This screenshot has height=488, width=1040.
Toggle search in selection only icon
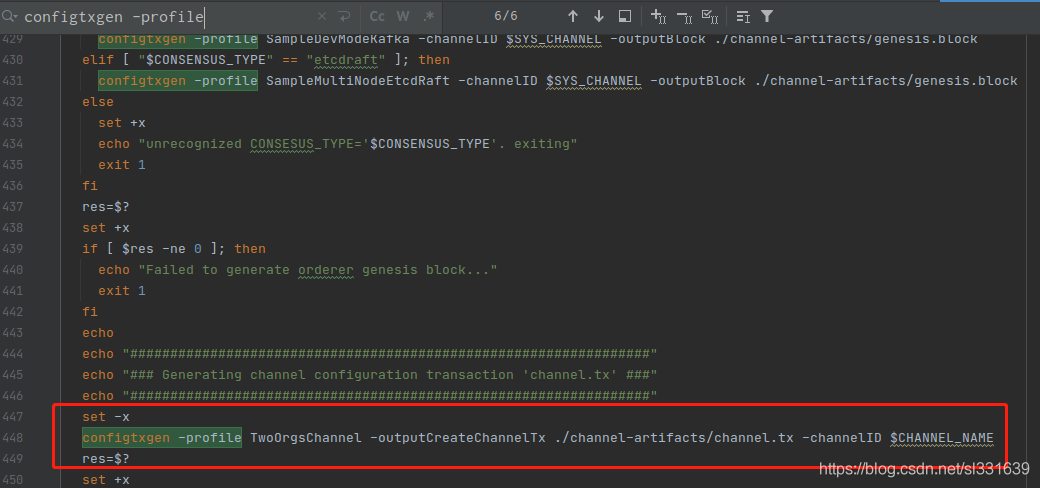point(743,16)
